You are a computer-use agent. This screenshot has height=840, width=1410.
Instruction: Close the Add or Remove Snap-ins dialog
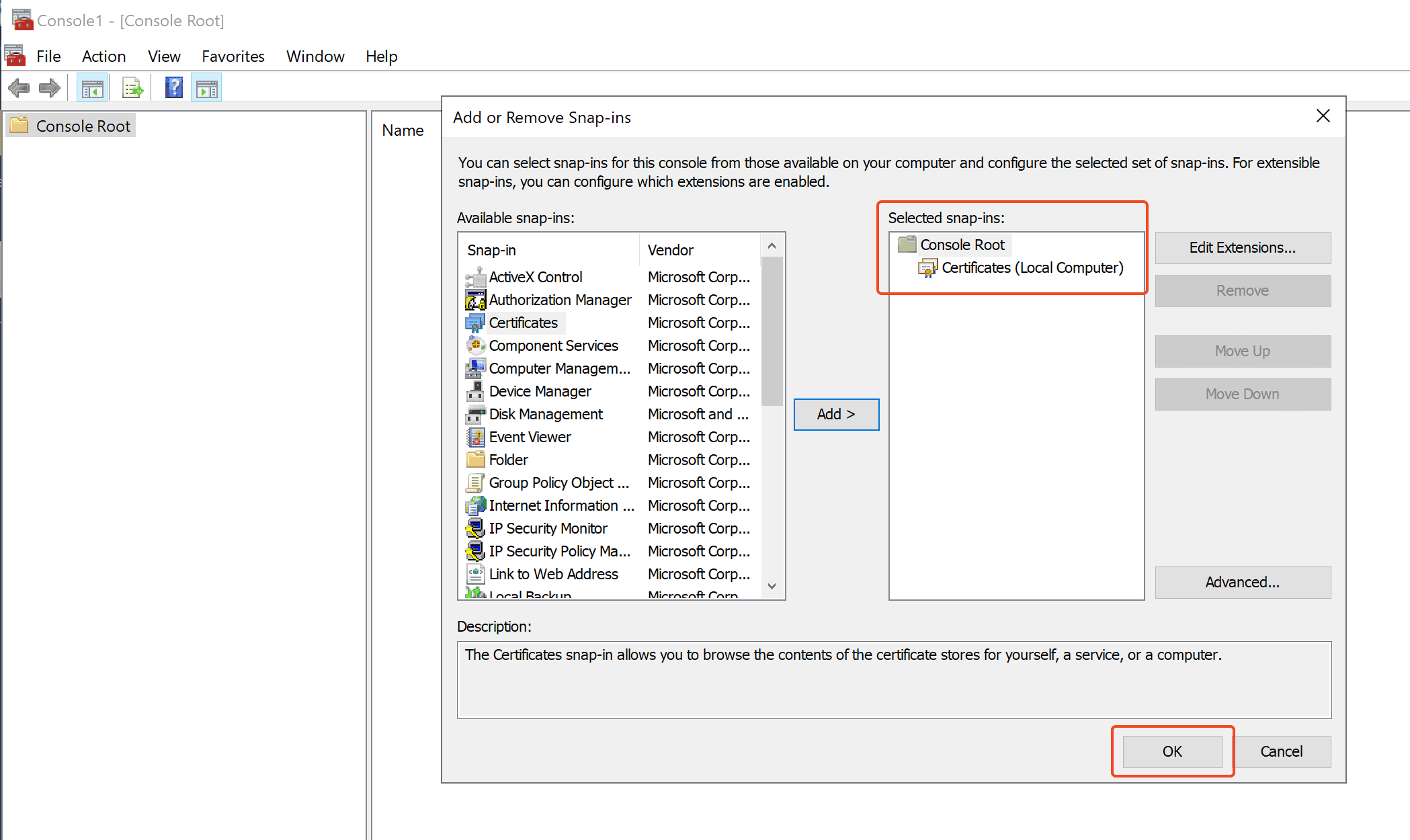[x=1323, y=116]
